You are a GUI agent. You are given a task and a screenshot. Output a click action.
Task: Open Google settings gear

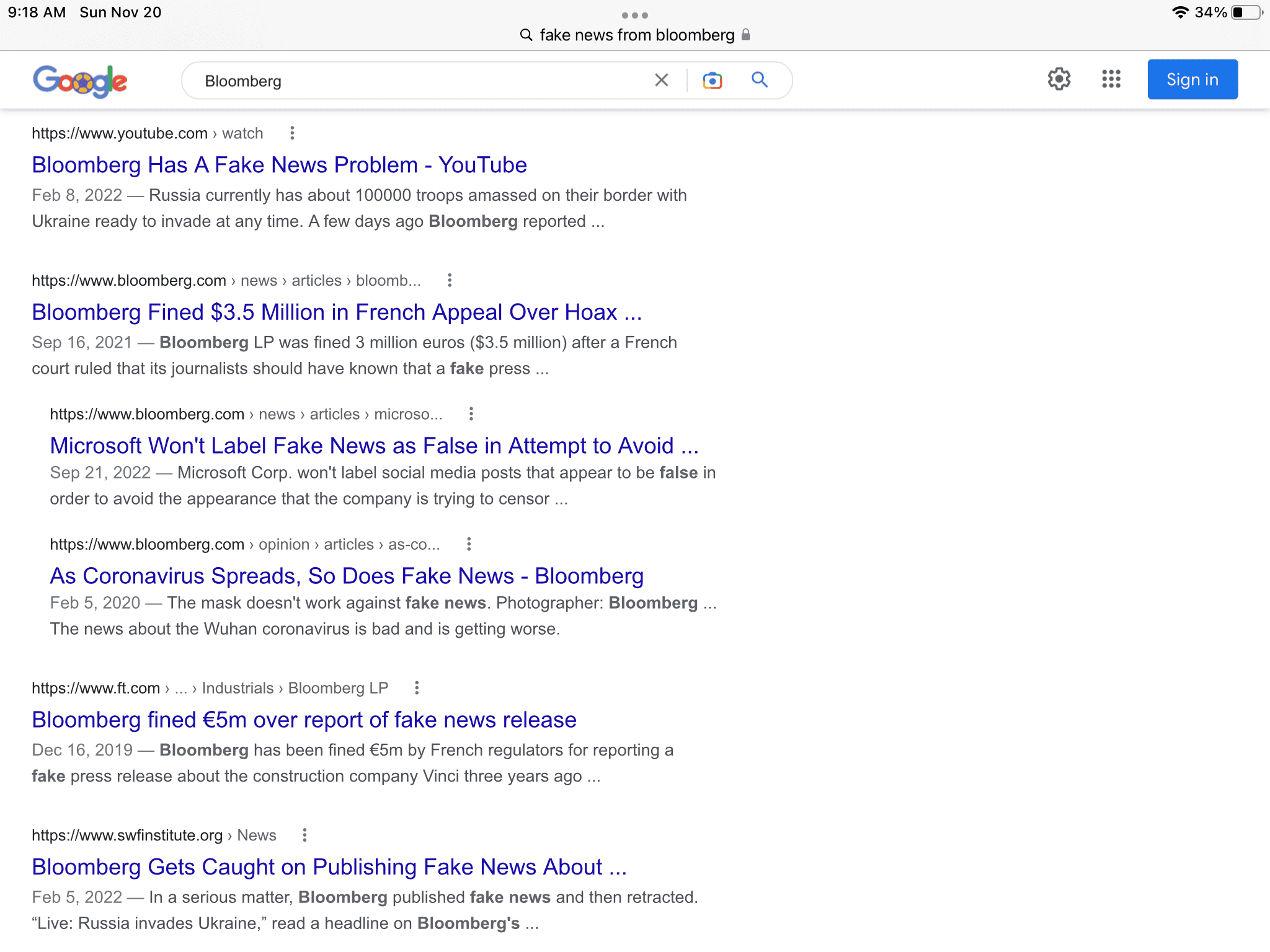(1059, 79)
